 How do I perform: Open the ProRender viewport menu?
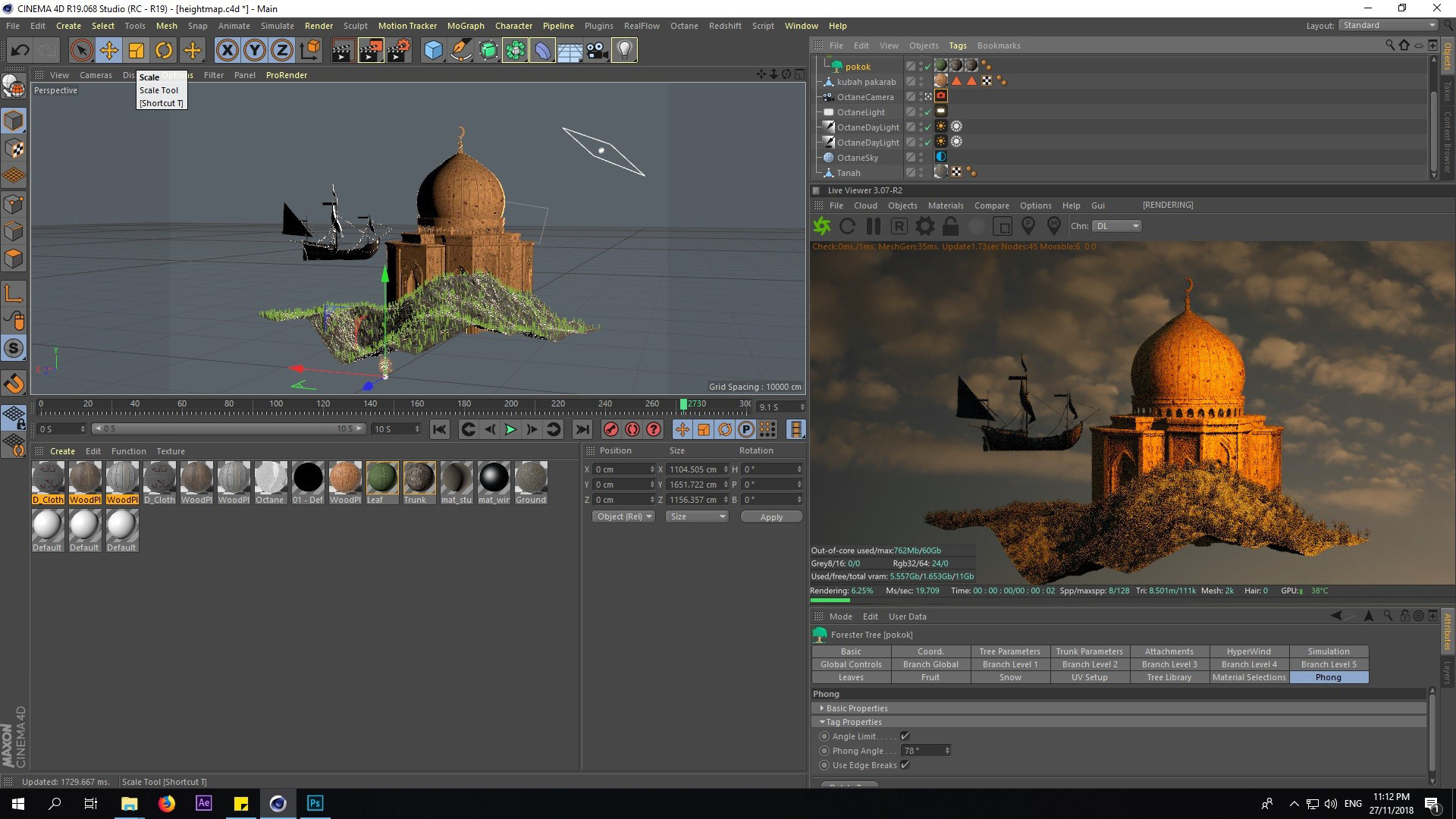click(x=287, y=75)
